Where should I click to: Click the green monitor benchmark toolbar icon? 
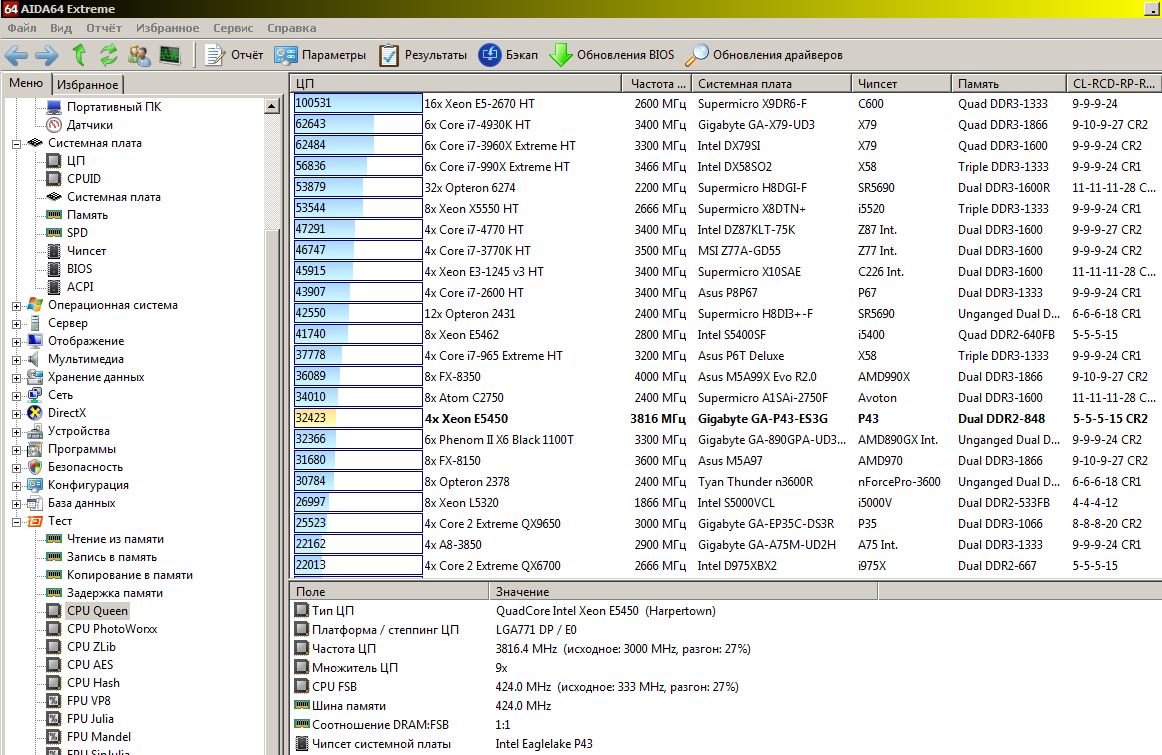click(x=170, y=55)
